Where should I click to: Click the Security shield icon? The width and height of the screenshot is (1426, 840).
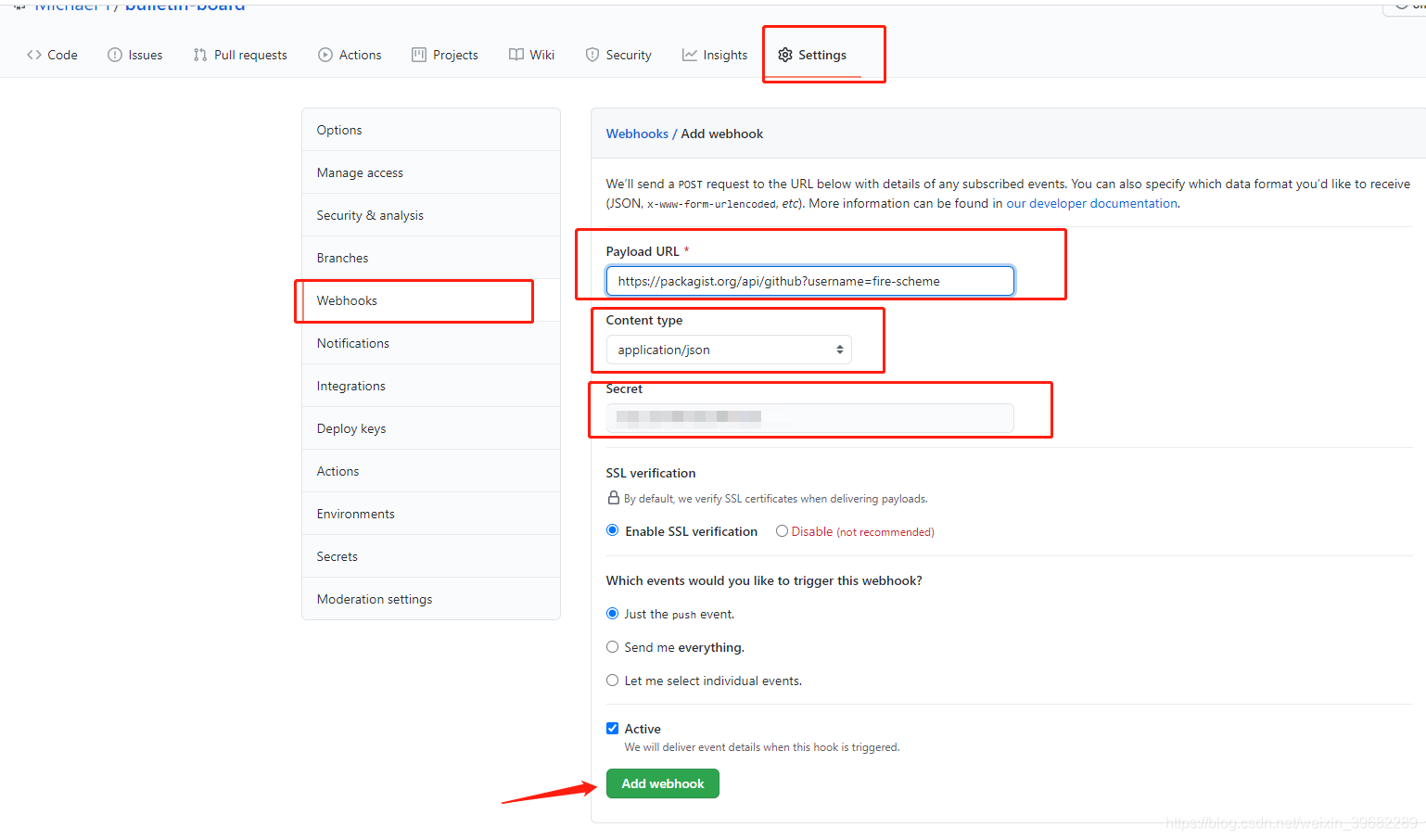tap(592, 55)
